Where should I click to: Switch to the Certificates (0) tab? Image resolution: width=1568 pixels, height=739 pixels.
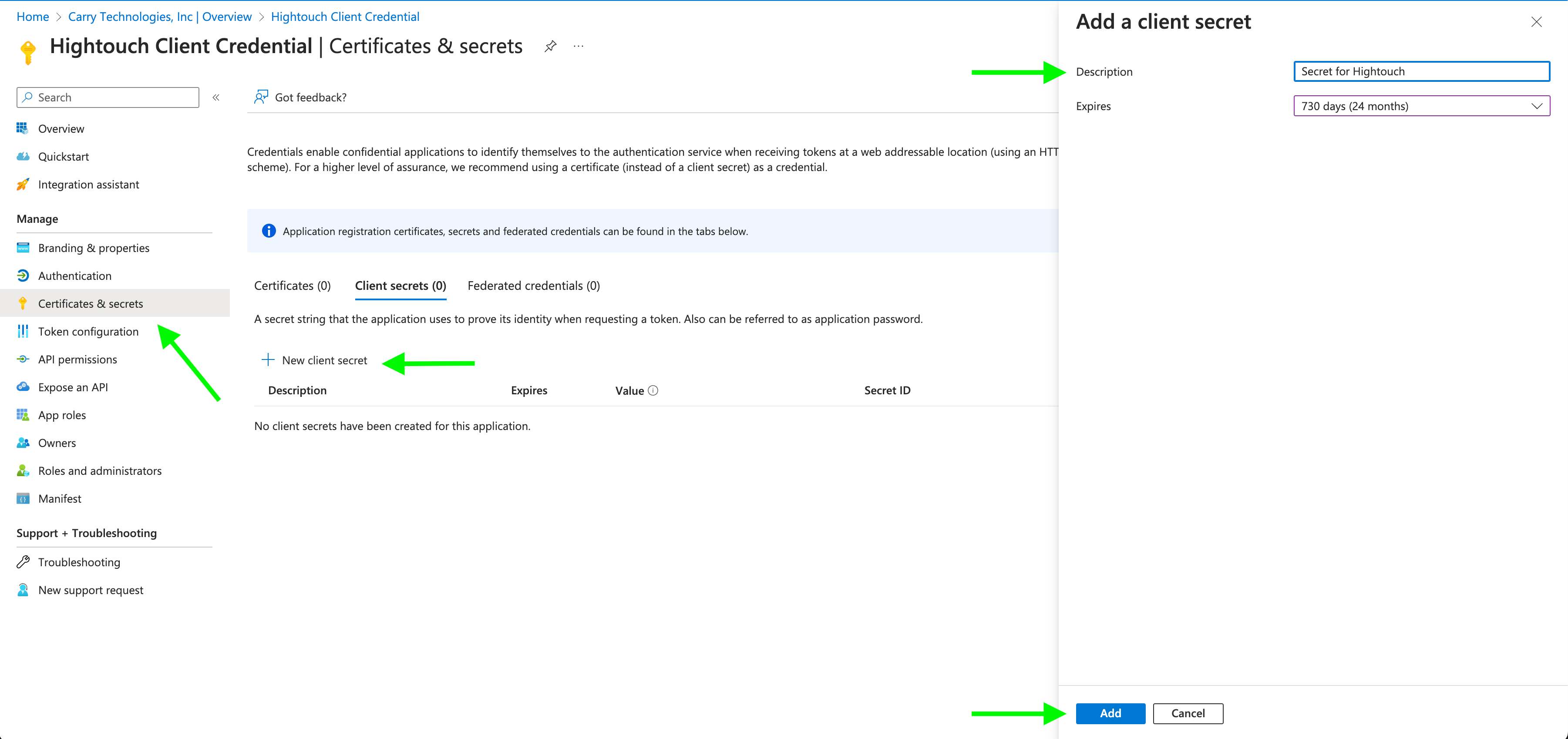(292, 286)
